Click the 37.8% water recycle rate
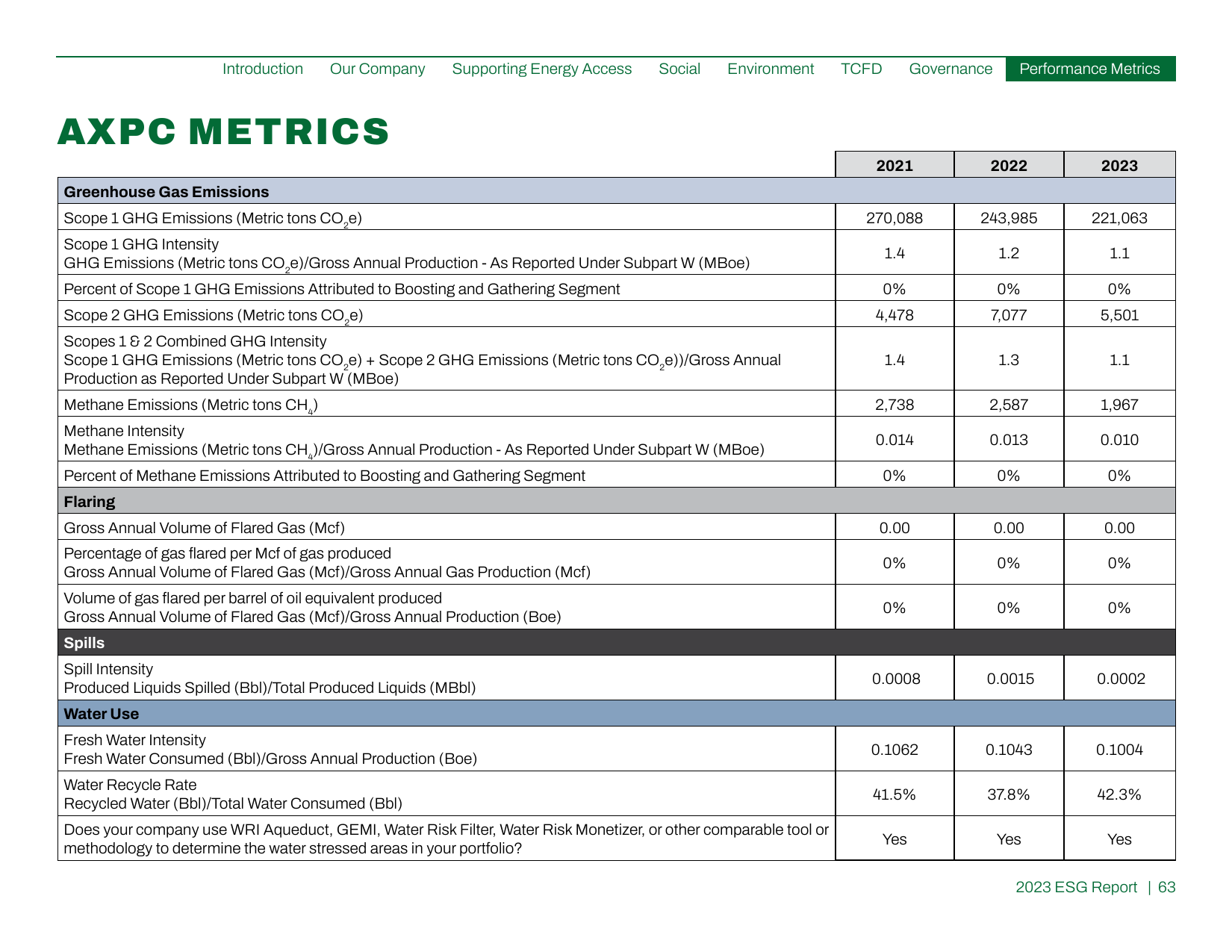This screenshot has width=1232, height=952. 1009,794
